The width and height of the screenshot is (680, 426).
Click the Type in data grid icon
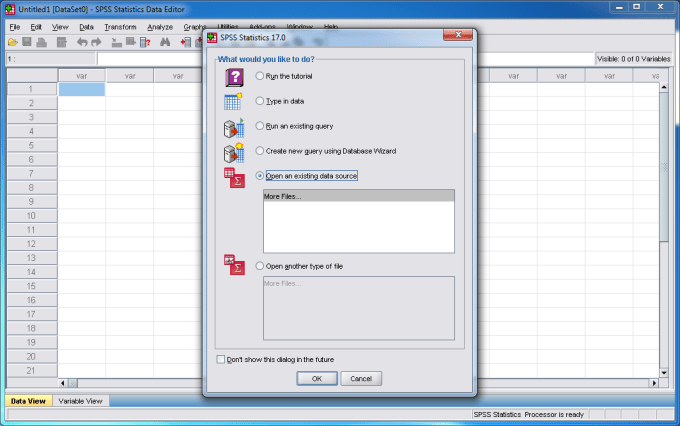[233, 102]
